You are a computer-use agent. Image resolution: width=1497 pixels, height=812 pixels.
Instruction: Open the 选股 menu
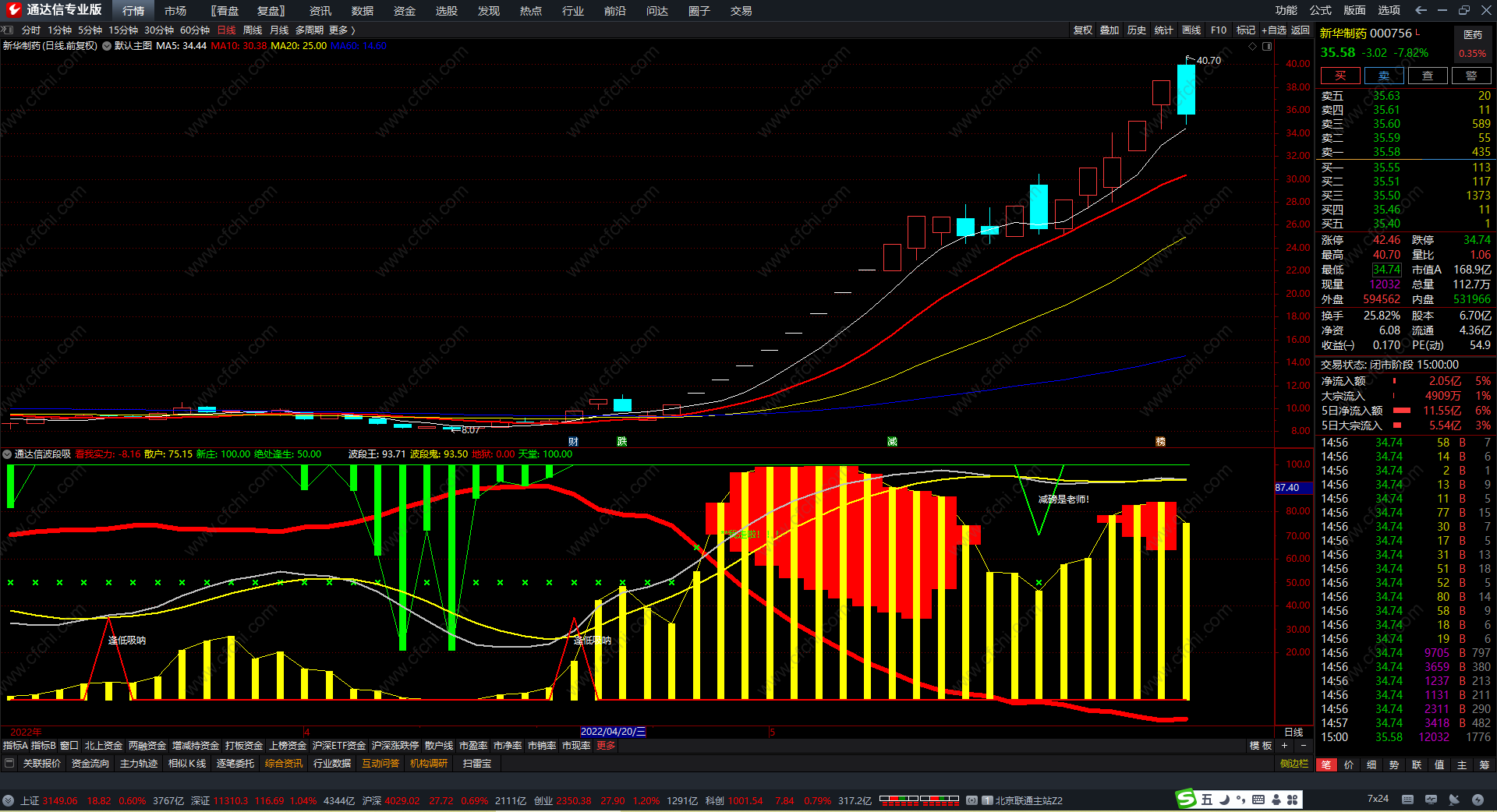tap(447, 11)
